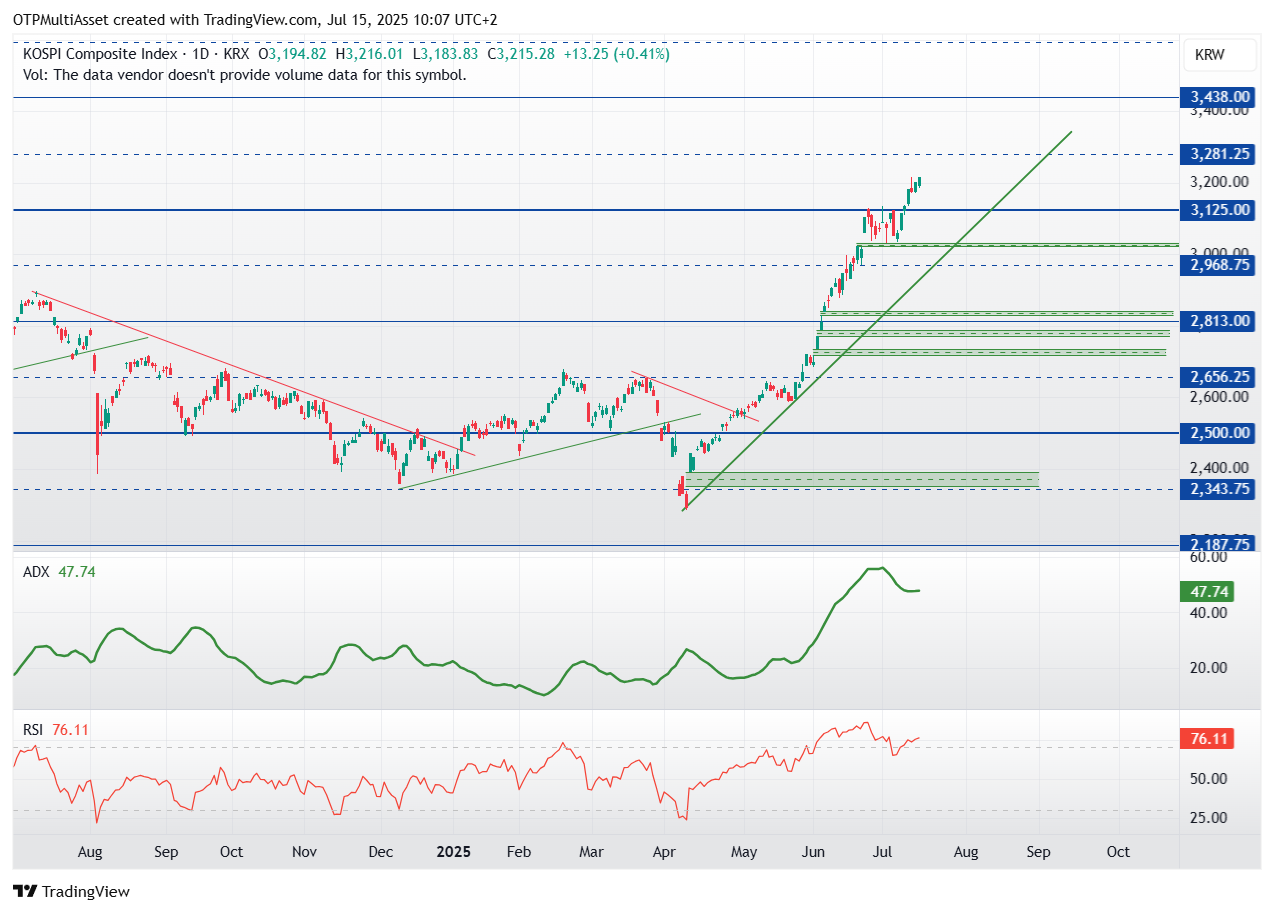This screenshot has width=1274, height=913.
Task: Click the blue 3,438.00 price label
Action: click(x=1217, y=97)
